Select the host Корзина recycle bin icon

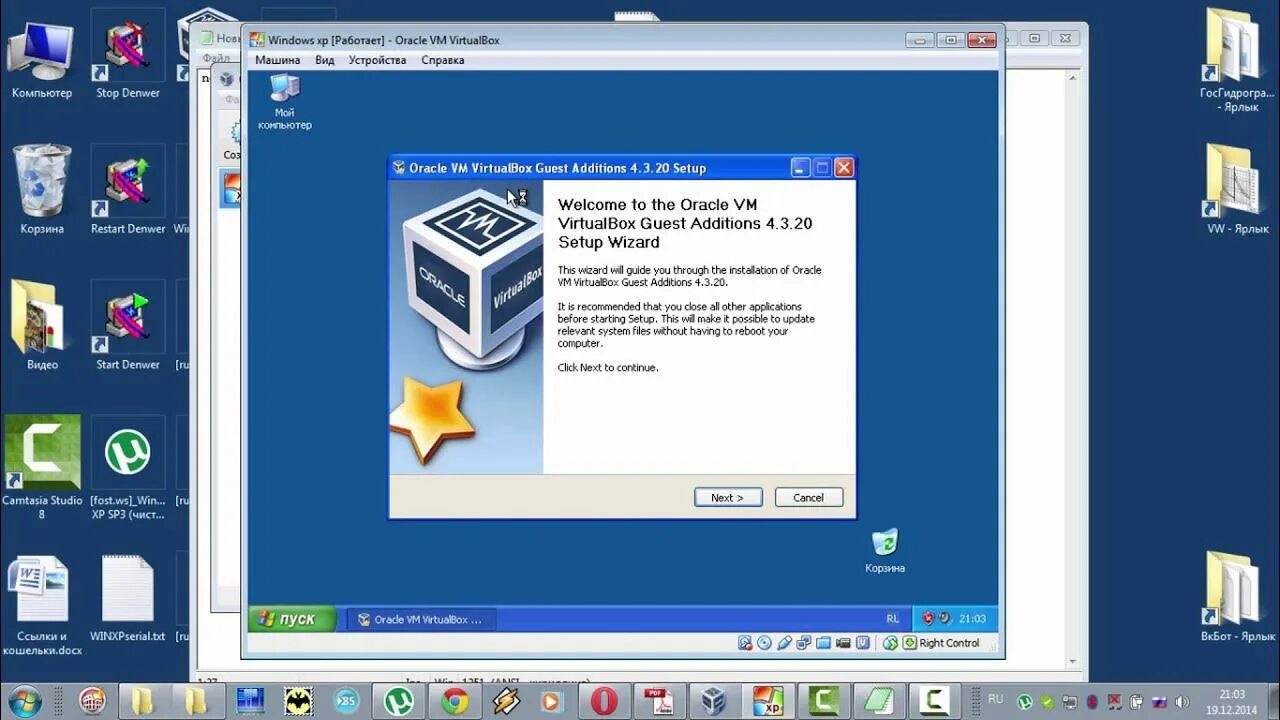click(x=42, y=190)
